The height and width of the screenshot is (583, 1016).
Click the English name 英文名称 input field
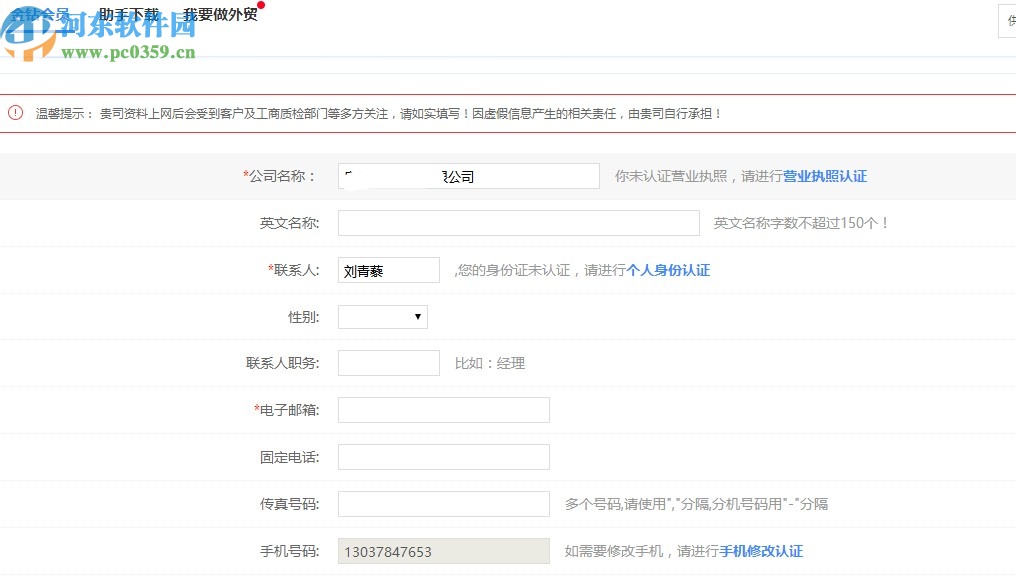(x=518, y=222)
